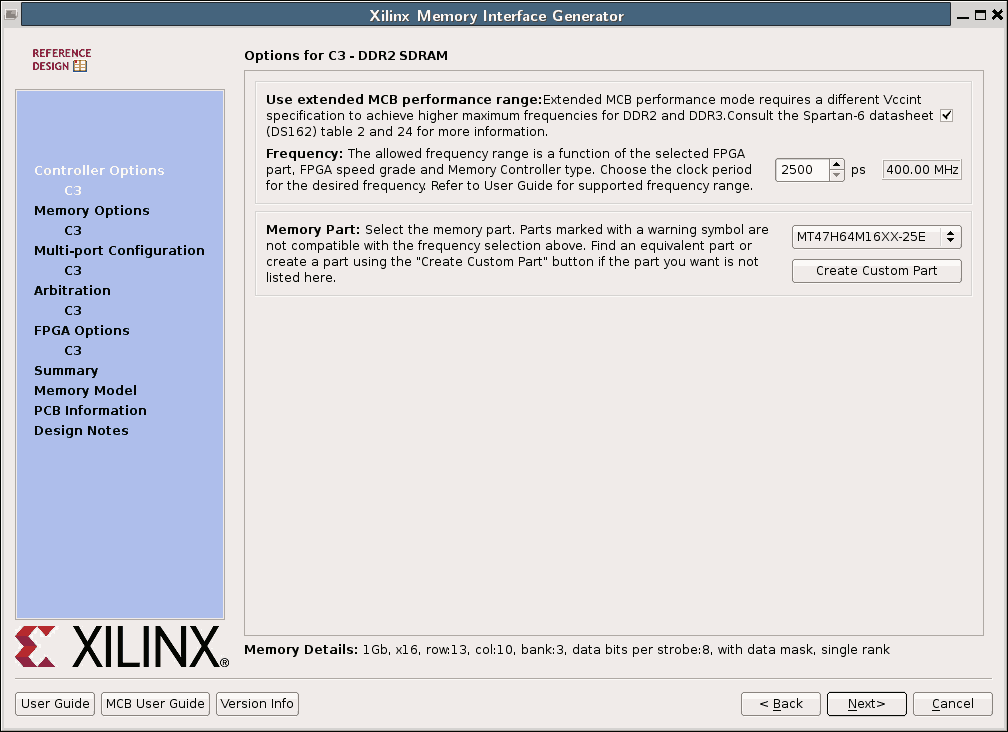The image size is (1008, 732).
Task: Go Back to previous page
Action: (780, 704)
